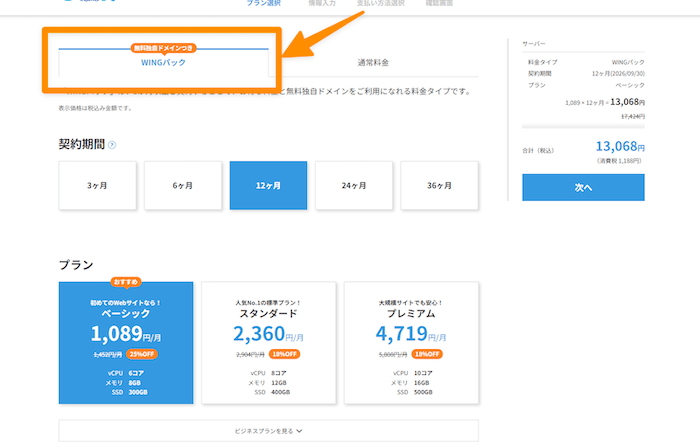Select the highlighted 12ヶ月 period option
This screenshot has width=700, height=446.
(268, 186)
